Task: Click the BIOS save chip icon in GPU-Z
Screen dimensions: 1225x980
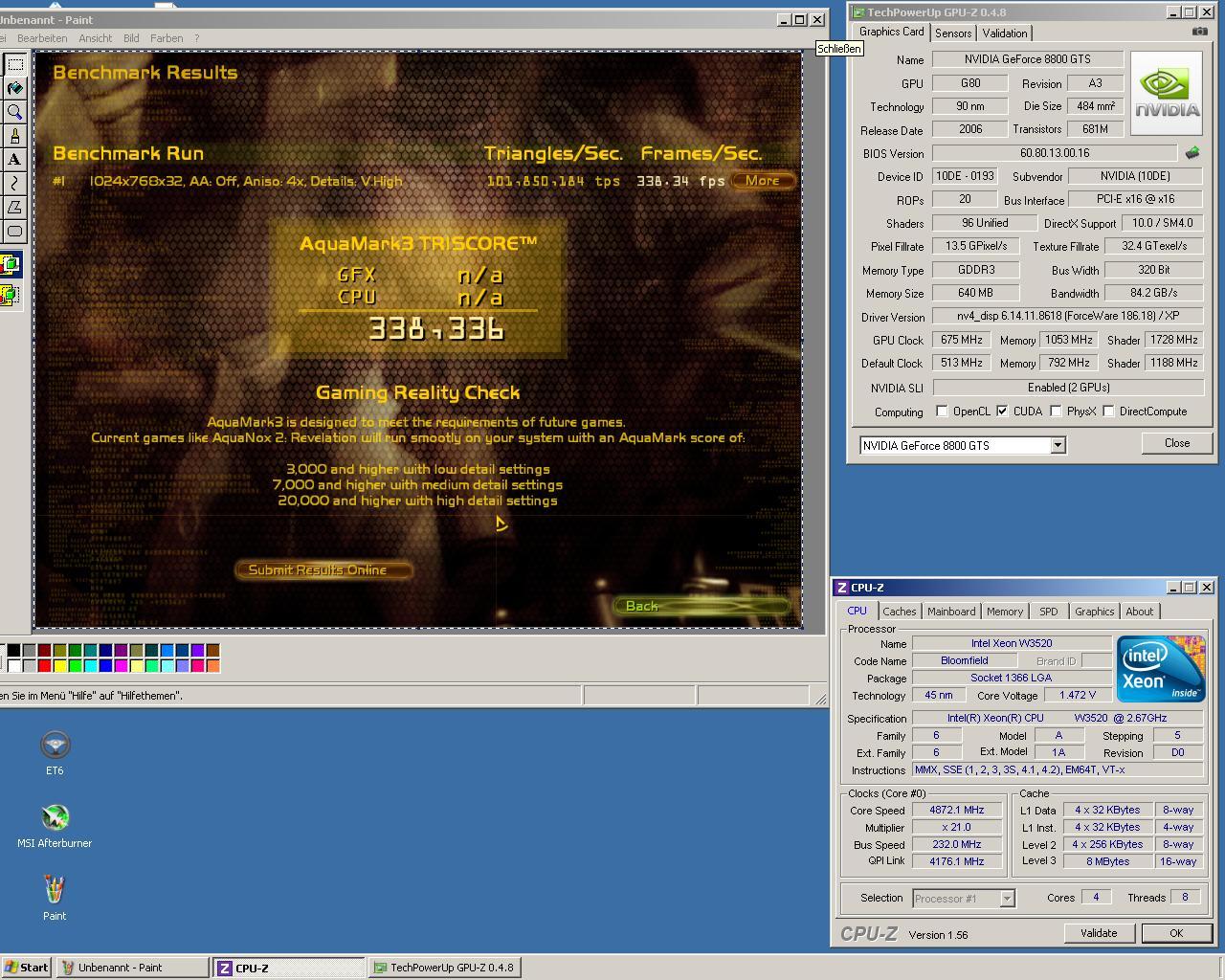Action: tap(1192, 153)
